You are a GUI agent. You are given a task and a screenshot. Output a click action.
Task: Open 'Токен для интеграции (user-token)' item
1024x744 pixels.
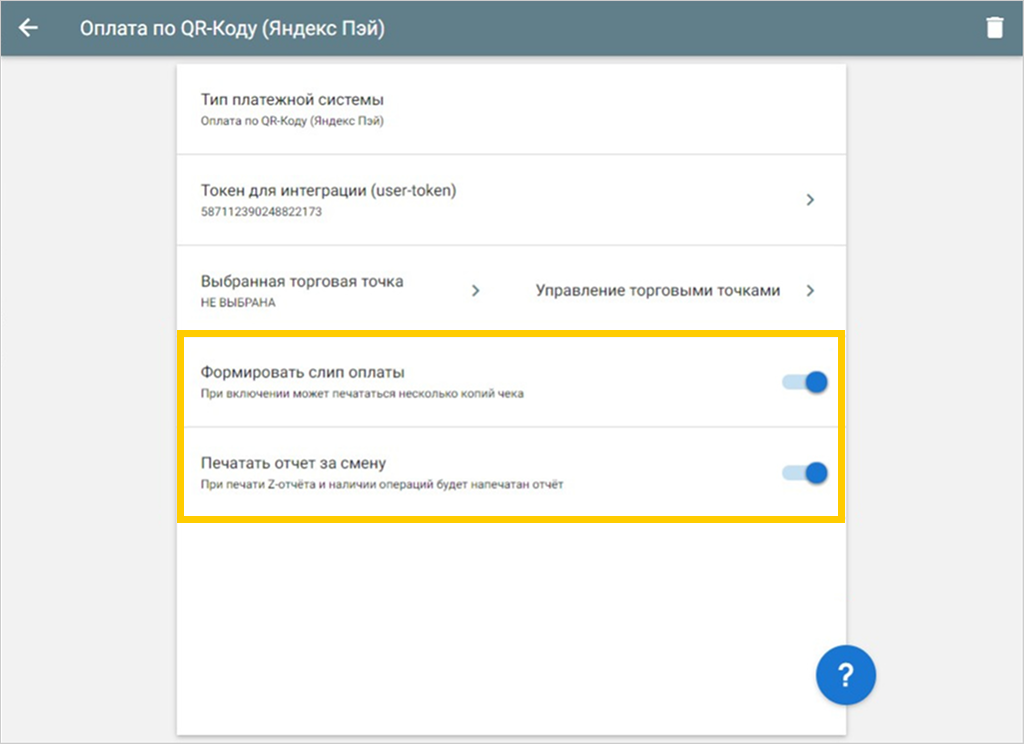(329, 190)
